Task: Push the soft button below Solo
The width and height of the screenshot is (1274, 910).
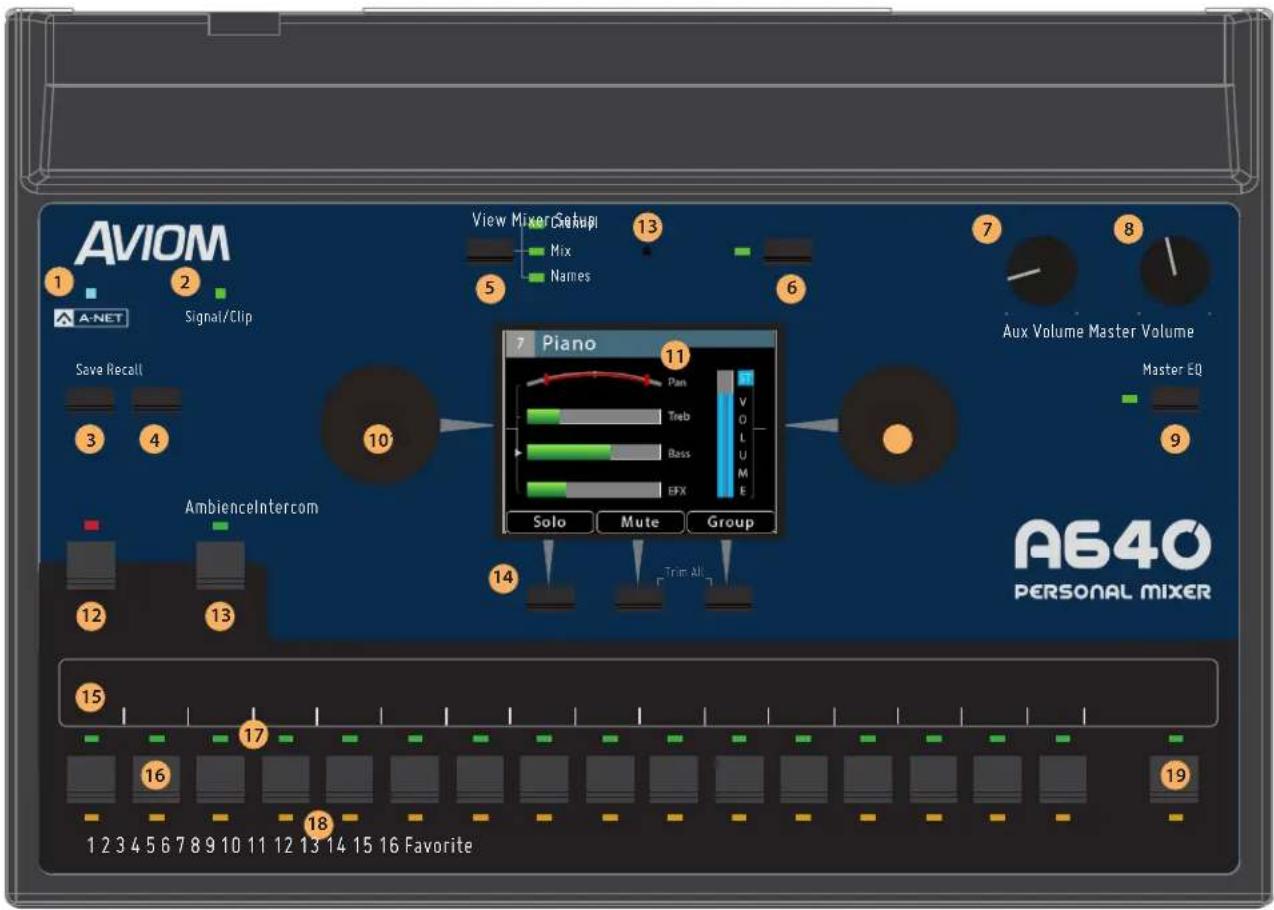Action: click(x=551, y=598)
